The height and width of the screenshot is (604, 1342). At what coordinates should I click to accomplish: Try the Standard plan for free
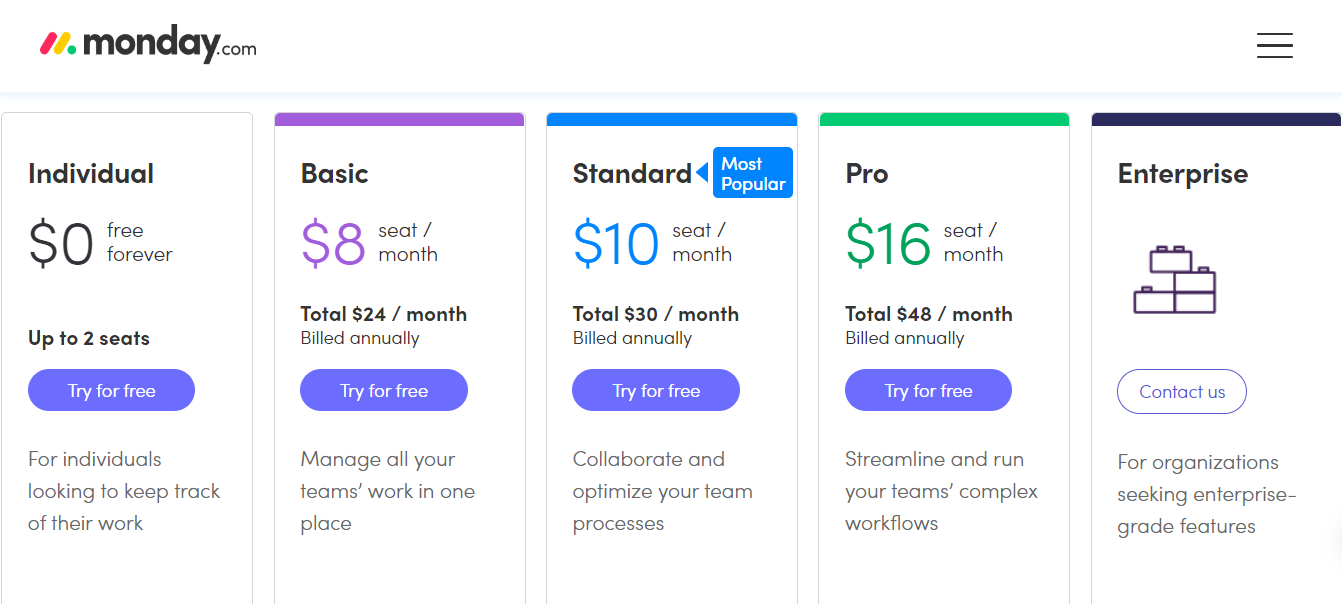click(655, 390)
